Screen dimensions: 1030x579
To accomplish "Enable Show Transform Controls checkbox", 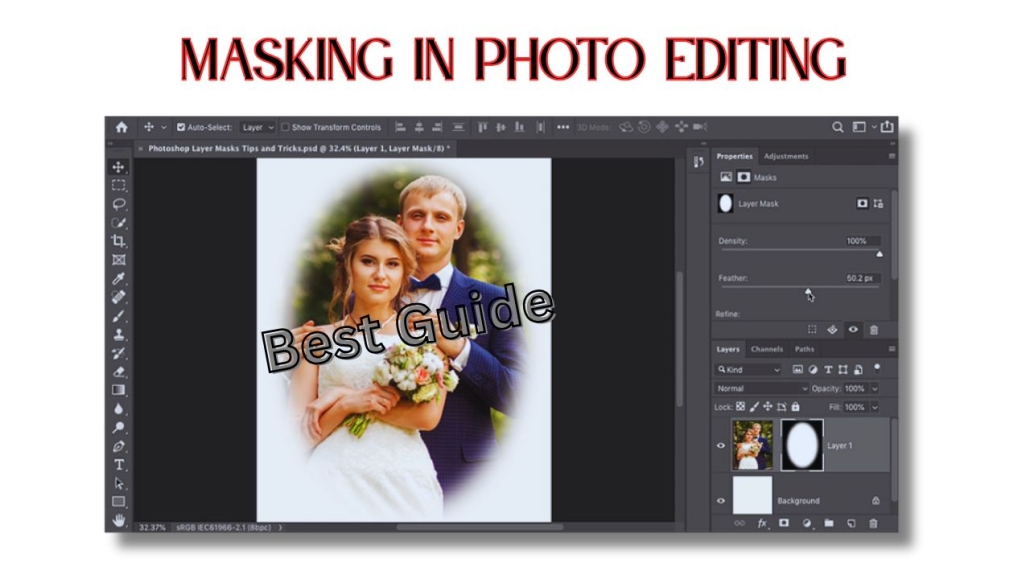I will coord(285,128).
